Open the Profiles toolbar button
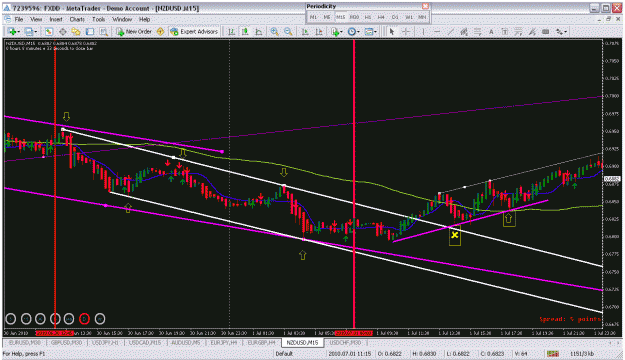 [30, 31]
